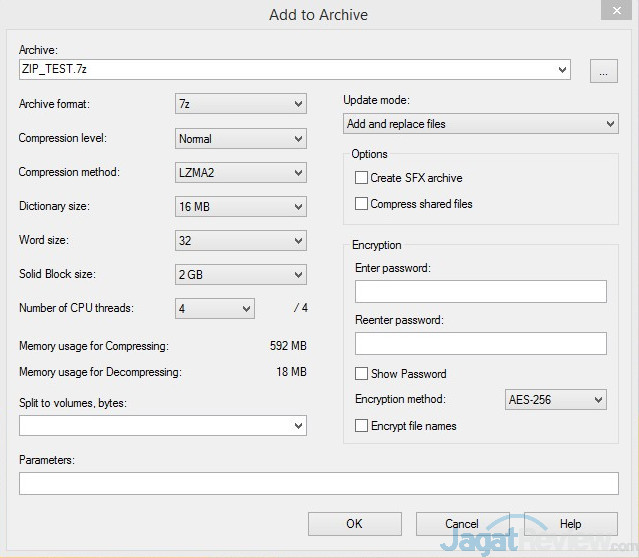Click the Help button
Image resolution: width=639 pixels, height=558 pixels.
[x=570, y=524]
